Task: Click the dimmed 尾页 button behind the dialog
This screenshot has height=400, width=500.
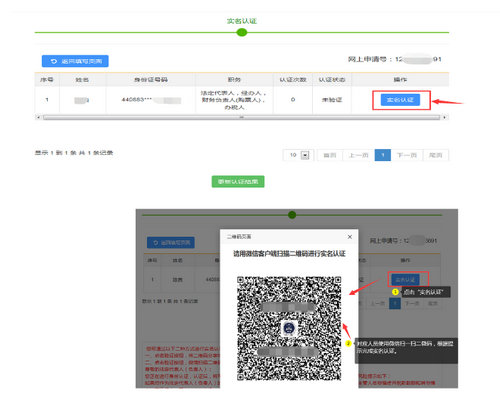Action: [432, 303]
